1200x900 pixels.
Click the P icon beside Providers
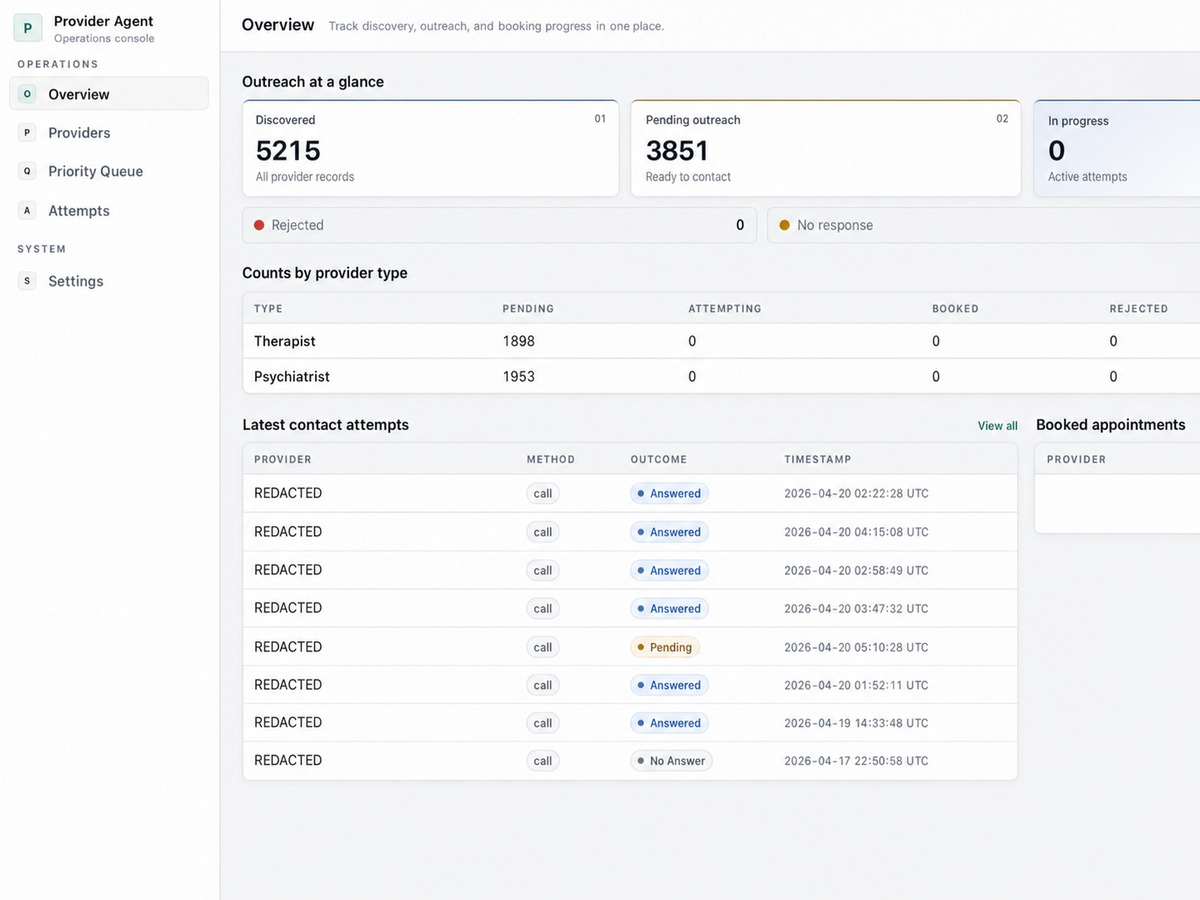point(27,133)
